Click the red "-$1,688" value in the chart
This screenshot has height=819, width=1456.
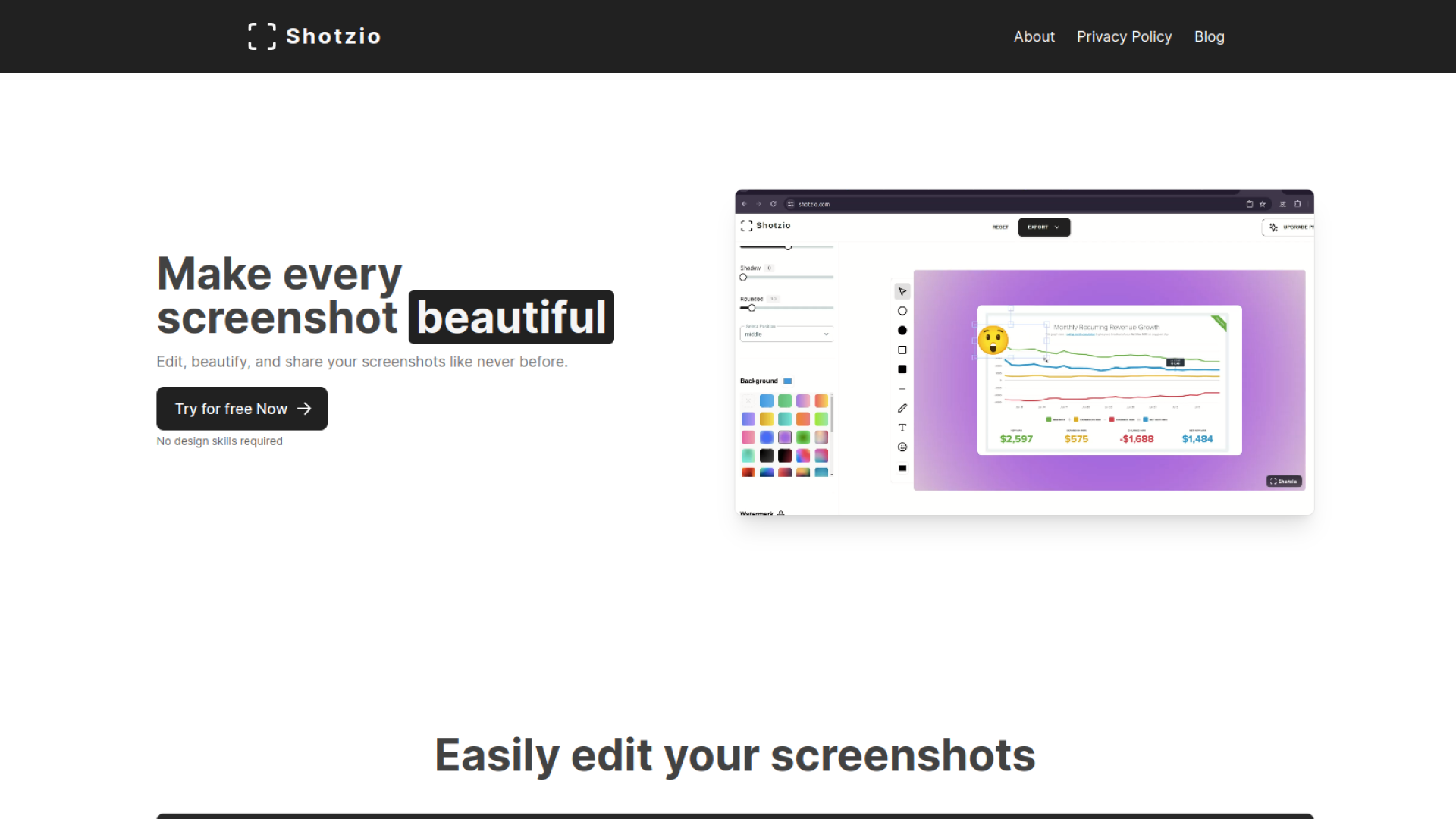tap(1137, 439)
